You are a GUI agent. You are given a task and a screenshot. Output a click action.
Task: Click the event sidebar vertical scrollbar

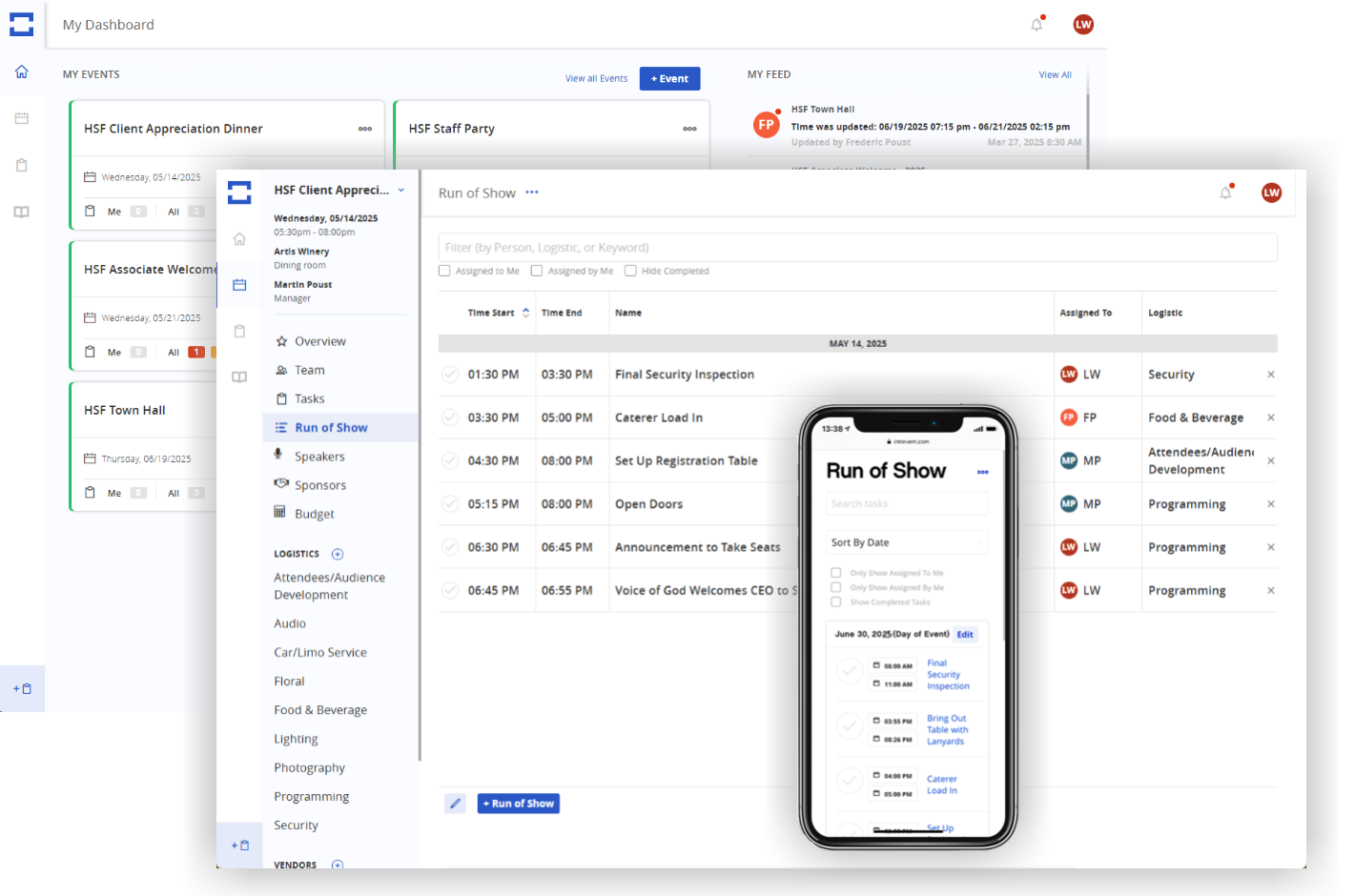pos(420,467)
